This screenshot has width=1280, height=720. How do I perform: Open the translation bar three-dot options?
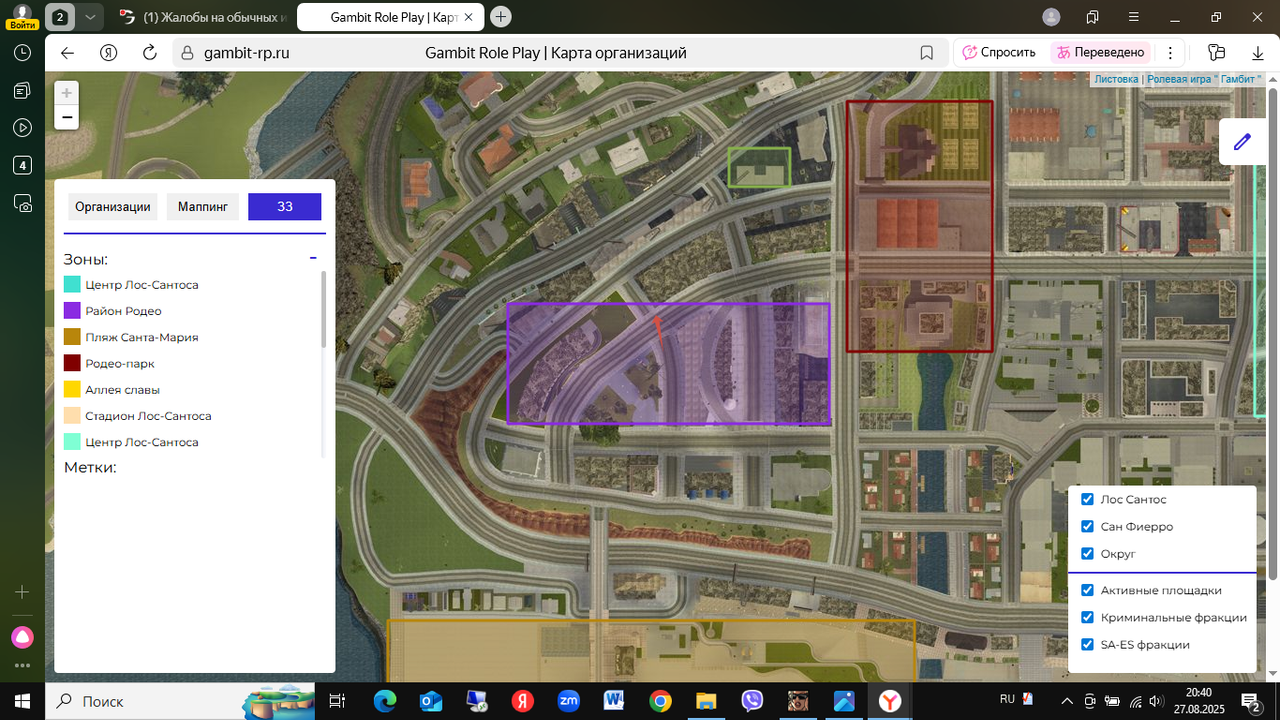tap(1170, 53)
